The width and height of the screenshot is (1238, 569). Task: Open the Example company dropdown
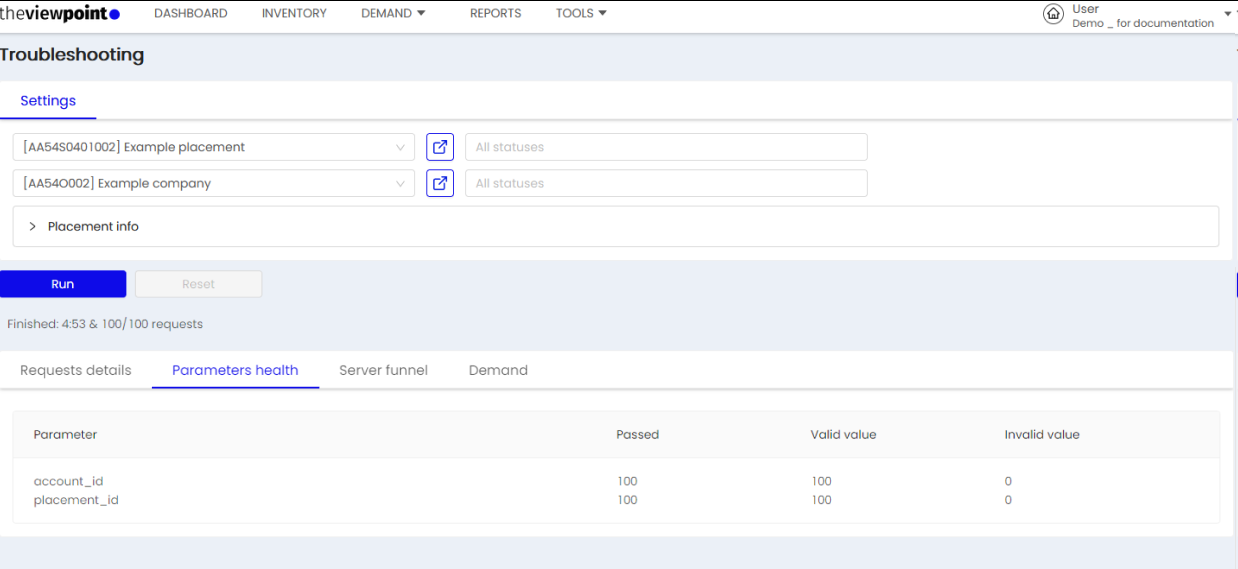coord(214,183)
